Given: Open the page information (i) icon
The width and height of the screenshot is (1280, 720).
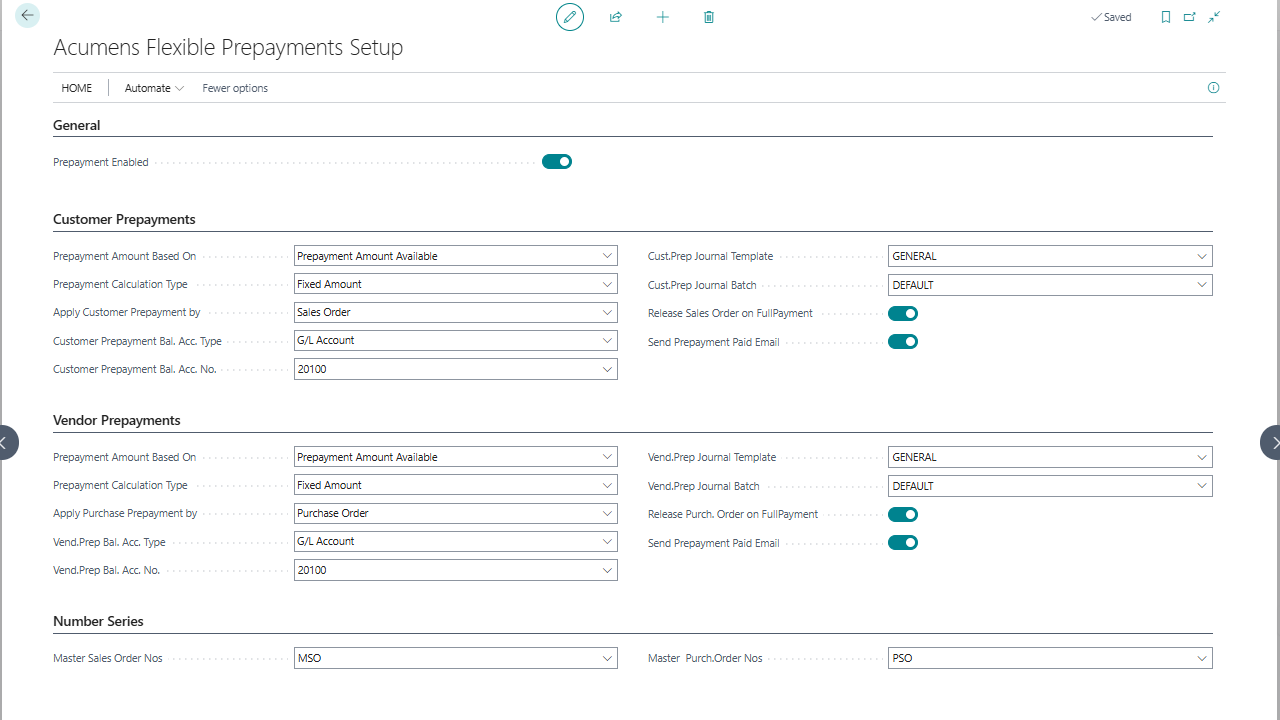Looking at the screenshot, I should pyautogui.click(x=1213, y=88).
